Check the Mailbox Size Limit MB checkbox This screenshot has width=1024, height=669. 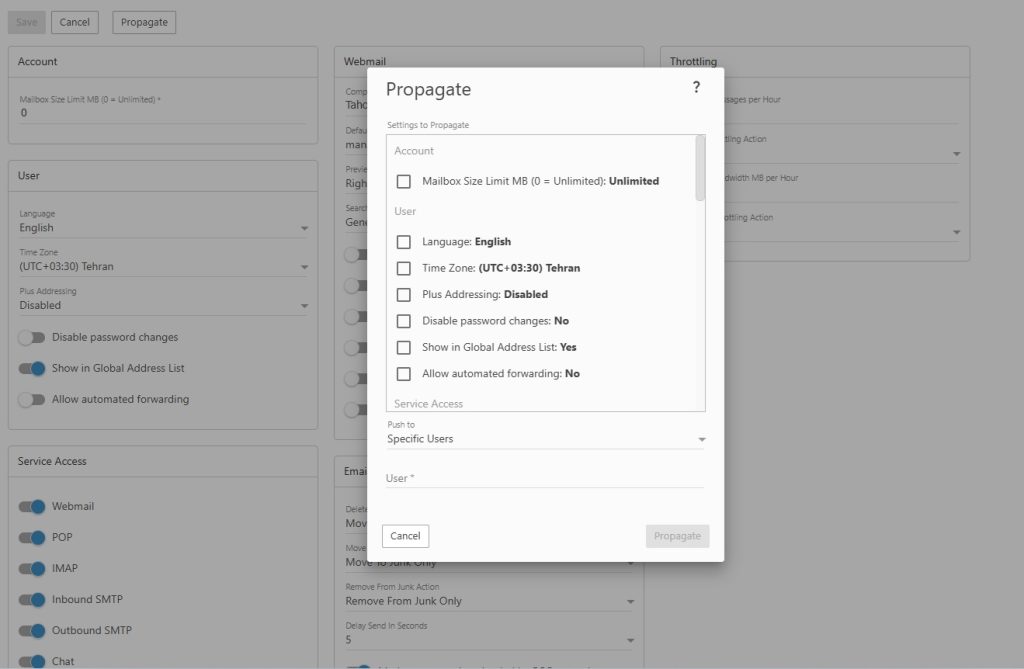pyautogui.click(x=404, y=182)
